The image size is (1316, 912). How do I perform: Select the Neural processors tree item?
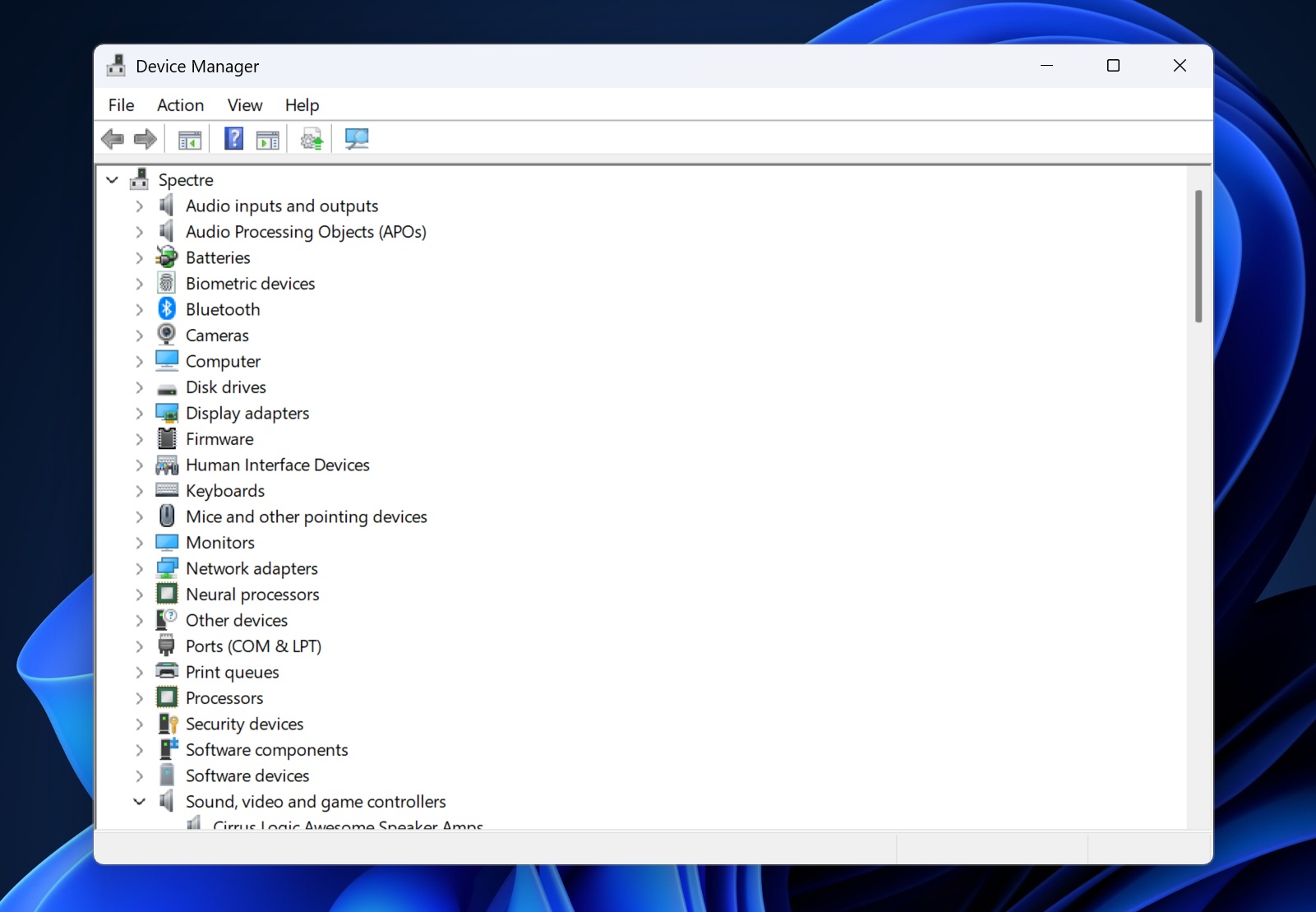coord(252,595)
